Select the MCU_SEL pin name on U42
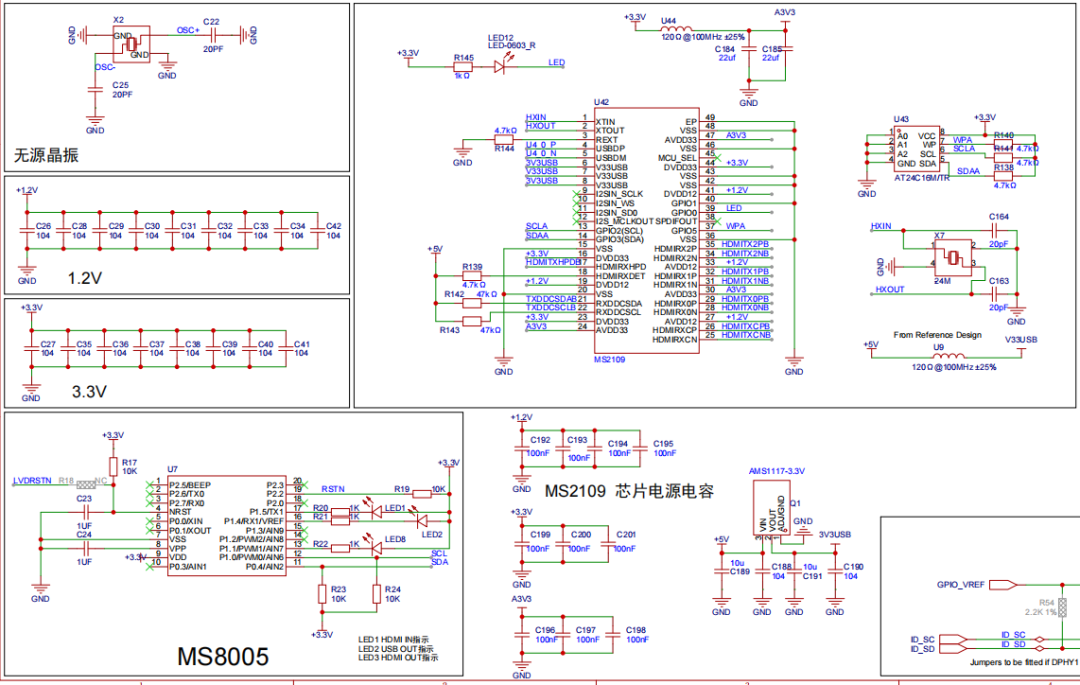This screenshot has width=1080, height=685. (x=677, y=158)
